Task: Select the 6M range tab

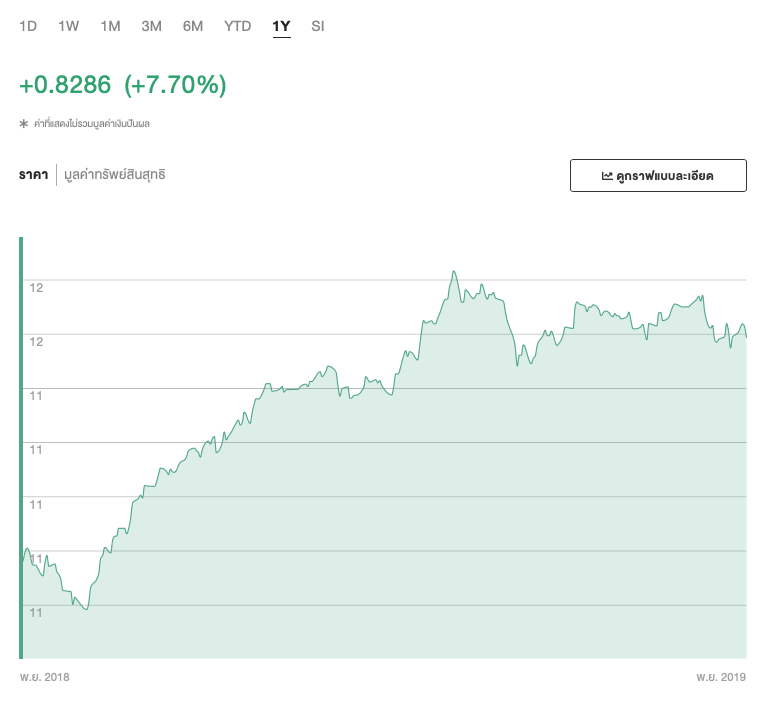Action: (193, 26)
